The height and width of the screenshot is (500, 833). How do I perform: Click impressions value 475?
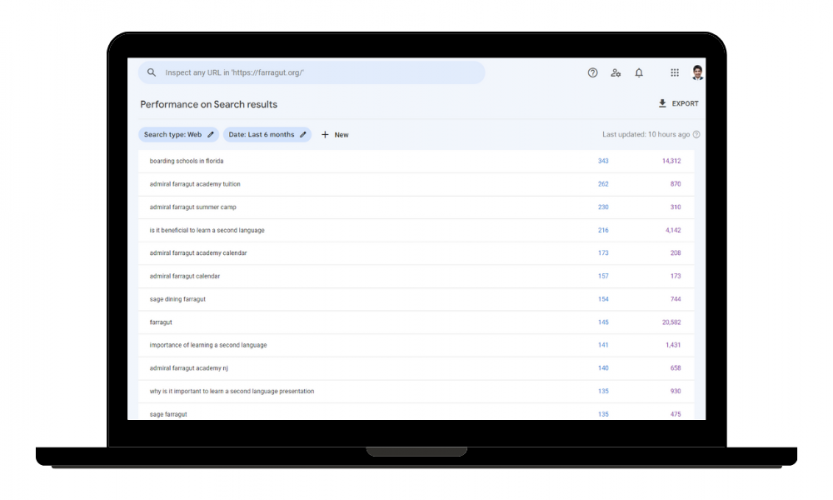click(675, 414)
